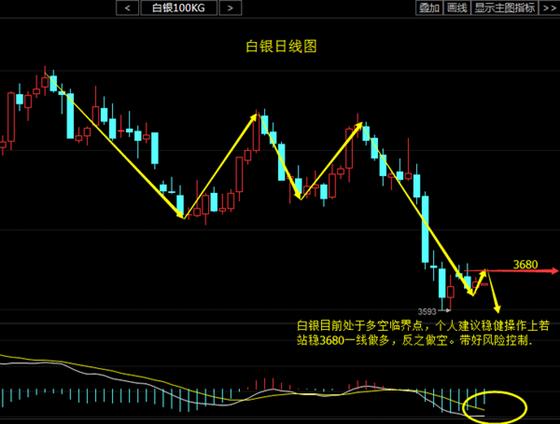Click the 叠加 overlay button
The image size is (560, 424).
pos(429,8)
